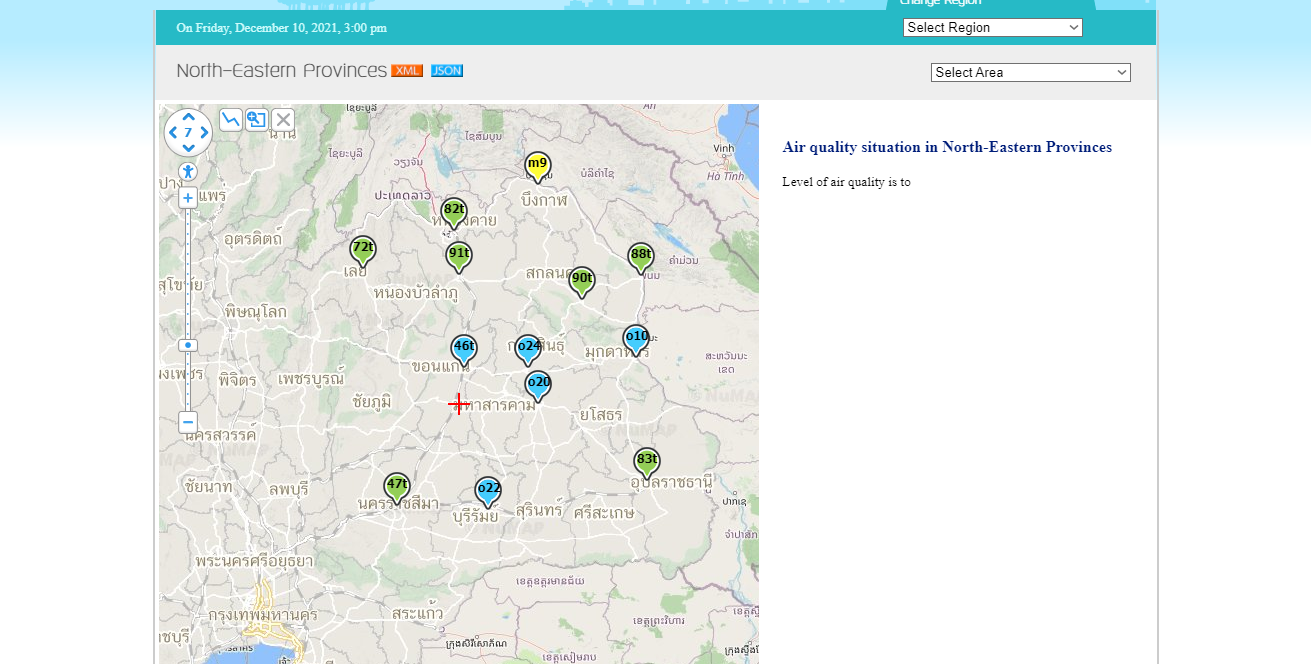Open the blue o22 station marker
Viewport: 1311px width, 664px height.
(x=488, y=493)
